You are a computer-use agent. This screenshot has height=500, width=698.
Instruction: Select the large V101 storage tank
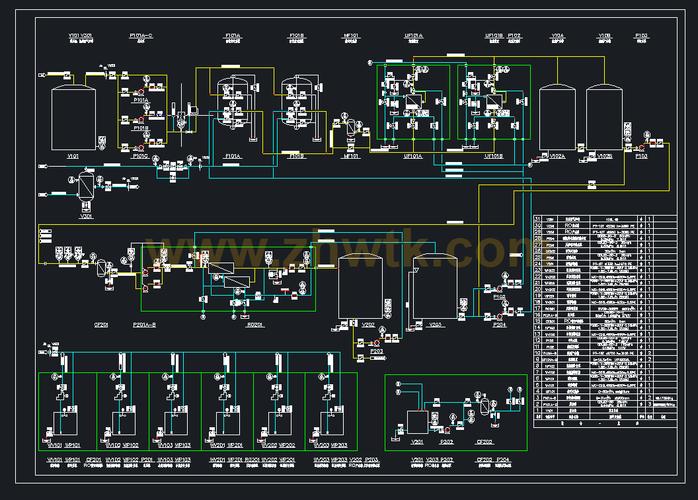tap(73, 117)
